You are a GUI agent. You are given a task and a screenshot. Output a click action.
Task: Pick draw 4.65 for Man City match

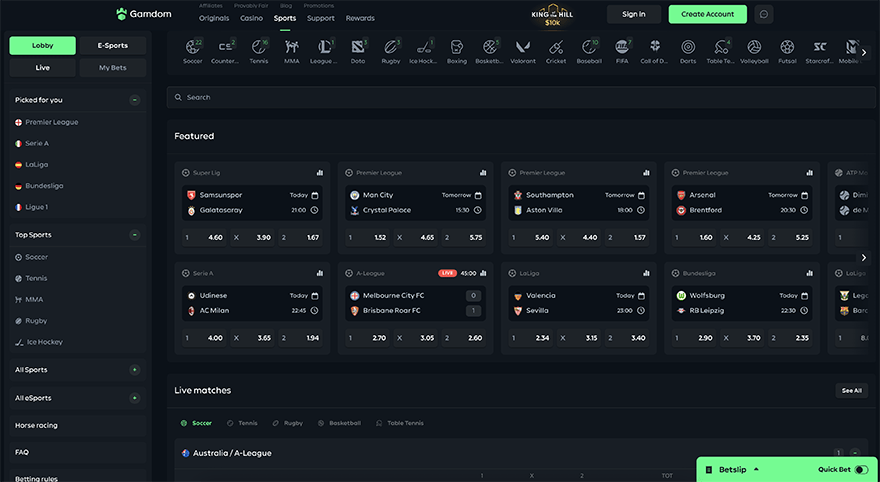(415, 237)
